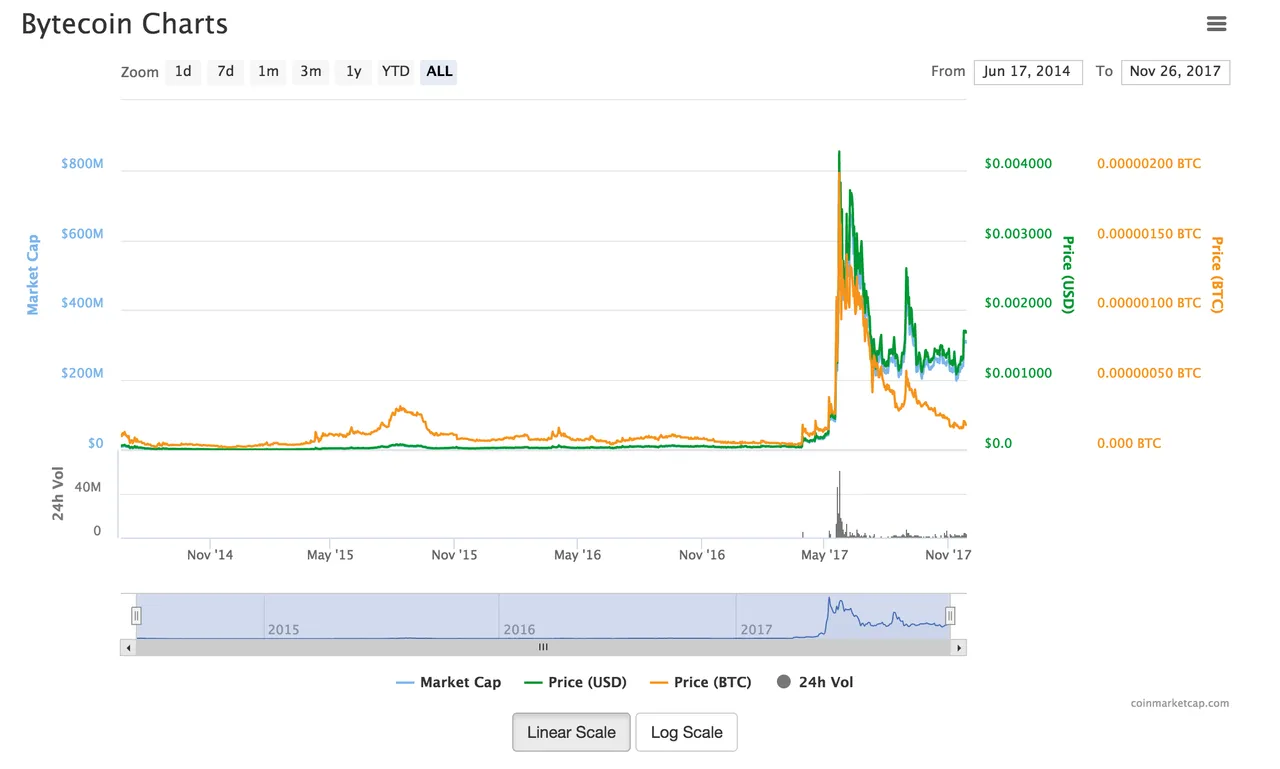Click the Nov '15 x-axis label
This screenshot has width=1280, height=769.
[x=454, y=554]
